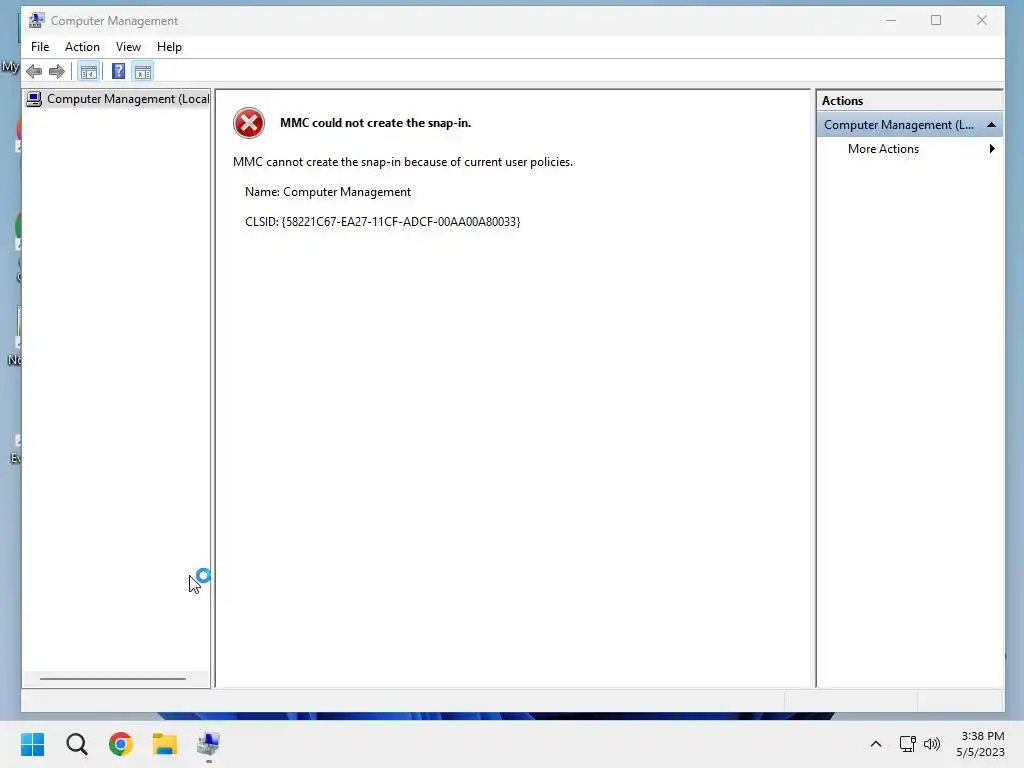Toggle the Show/Hide Action Pane icon
The image size is (1024, 768).
click(143, 71)
